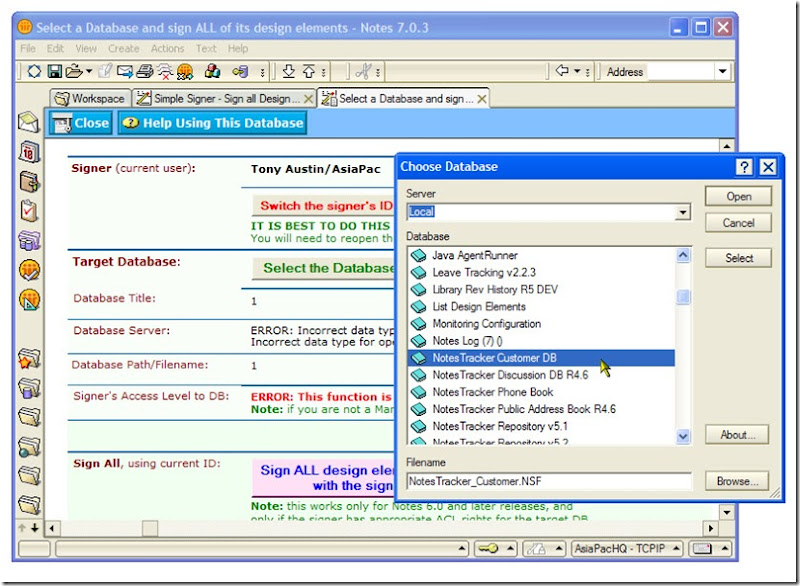800x586 pixels.
Task: Select NotesTracker Phone Book in list
Action: (492, 392)
